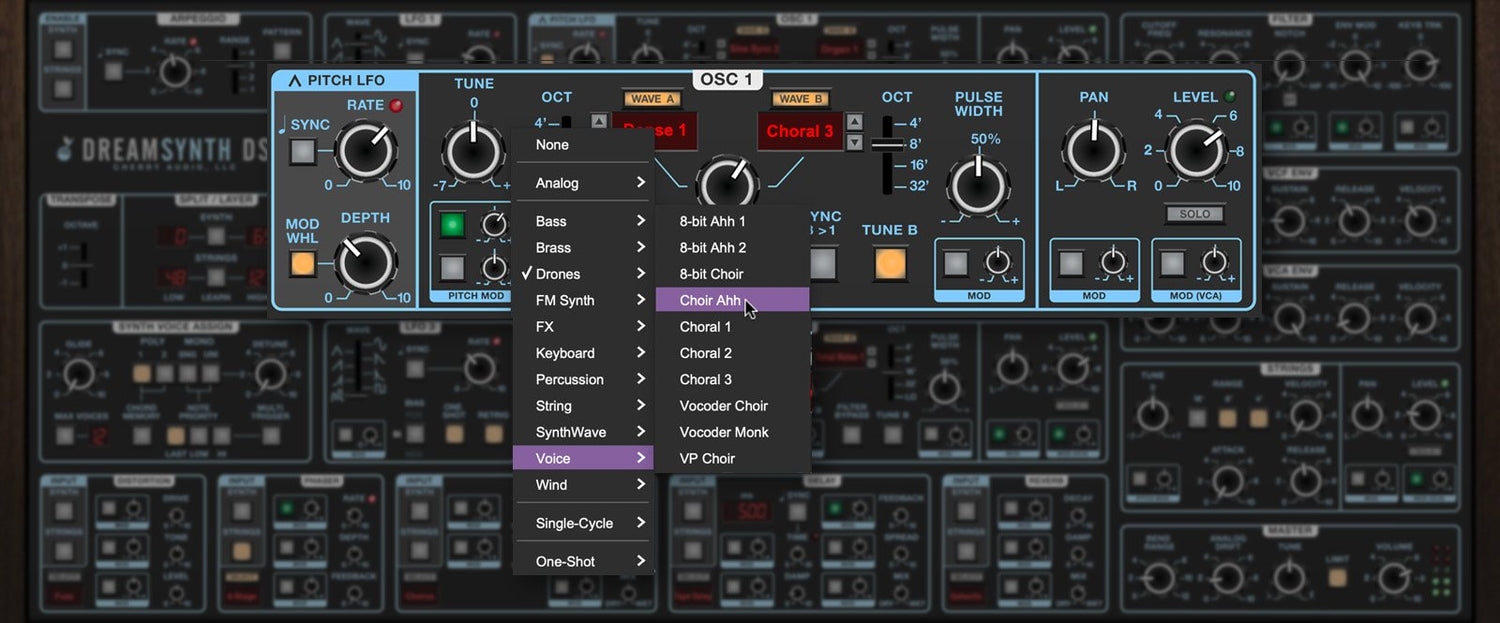Screen dimensions: 1500x623
Task: Toggle the green Pitch Mod button
Action: pos(453,225)
